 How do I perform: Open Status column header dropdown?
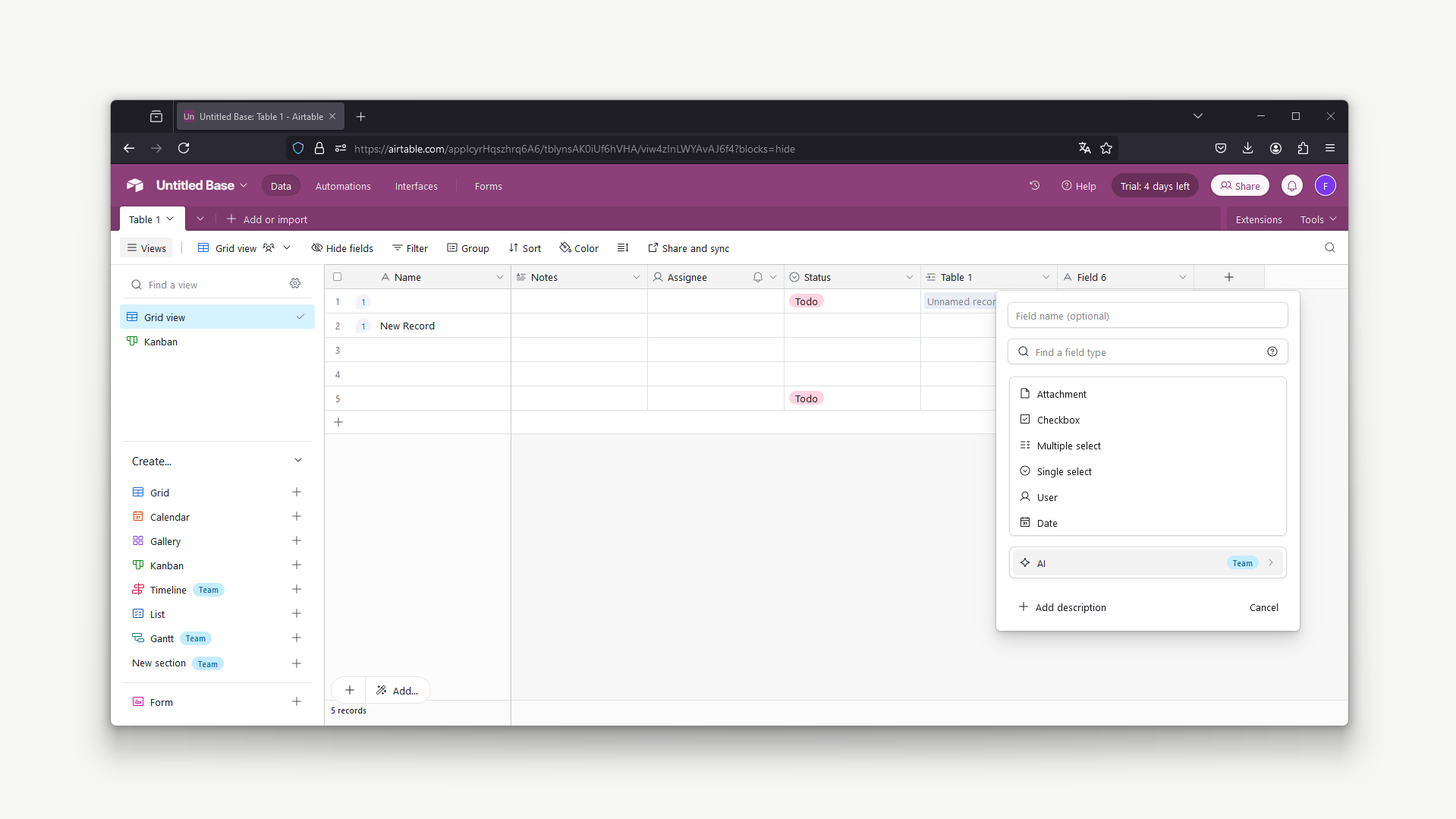pyautogui.click(x=910, y=277)
